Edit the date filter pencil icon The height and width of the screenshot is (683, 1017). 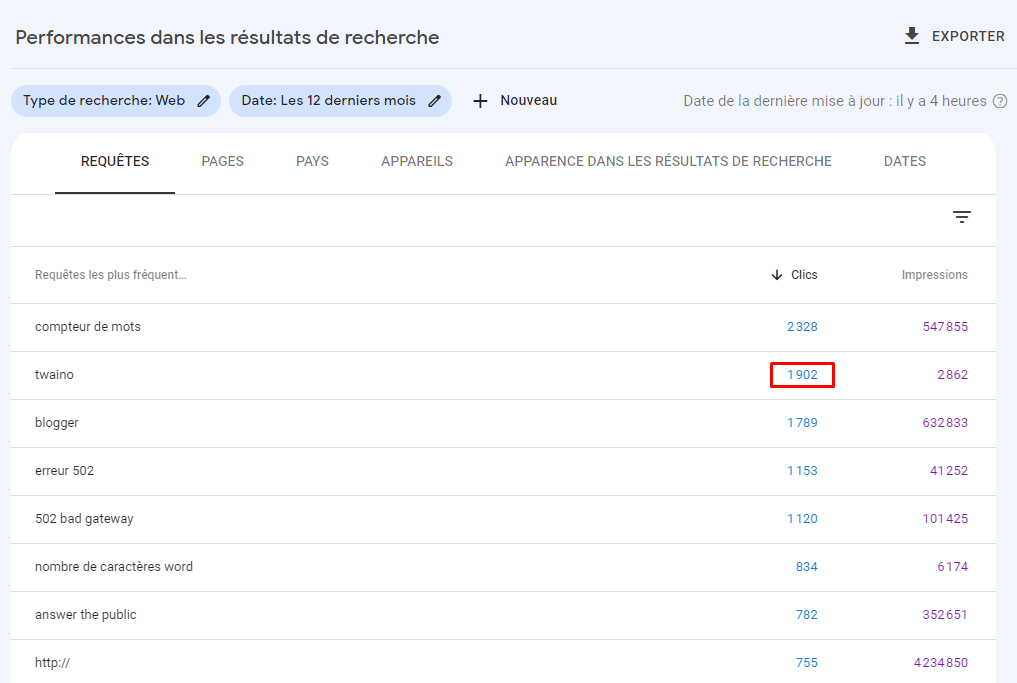434,101
